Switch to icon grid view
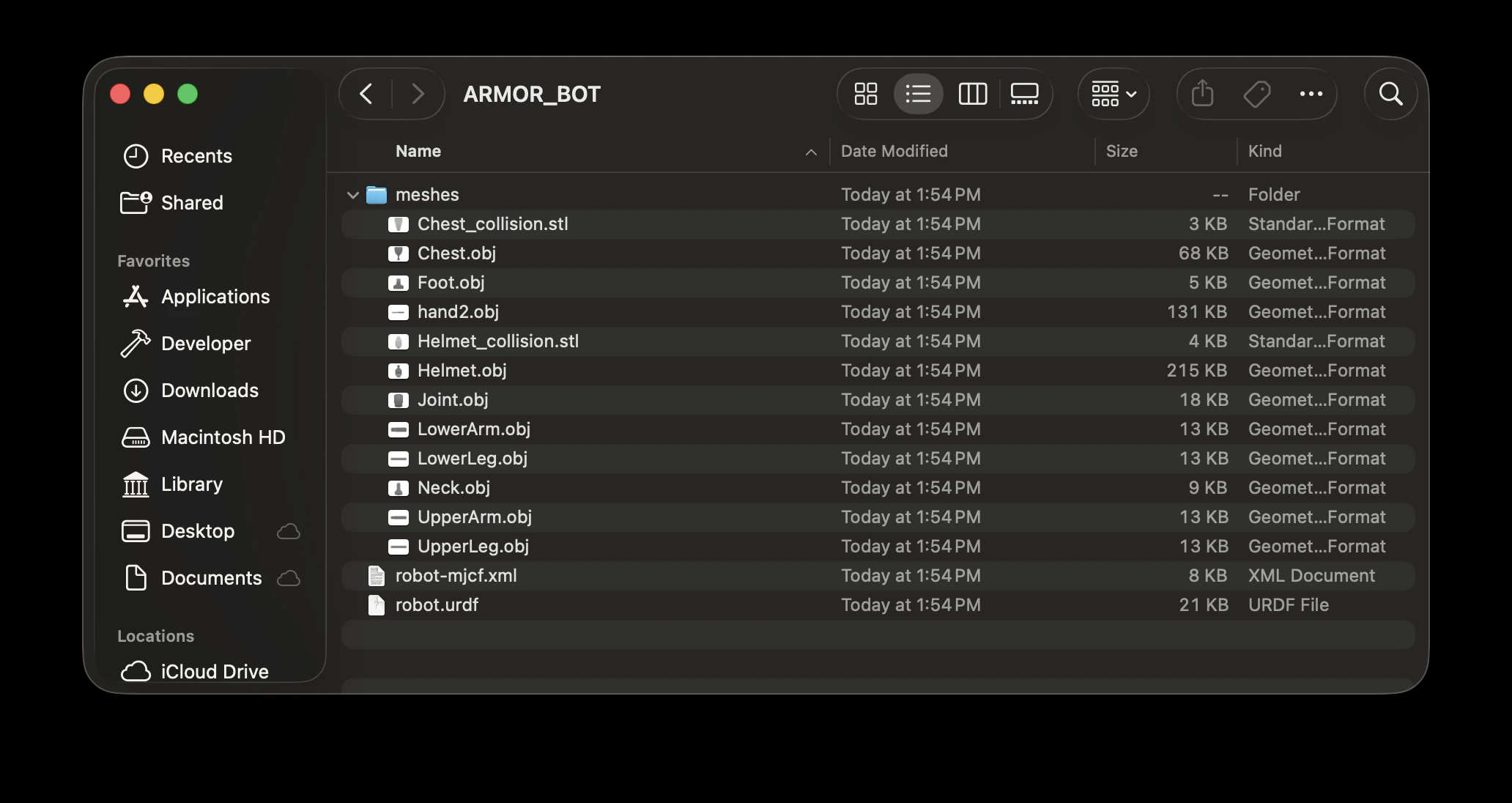 click(865, 94)
